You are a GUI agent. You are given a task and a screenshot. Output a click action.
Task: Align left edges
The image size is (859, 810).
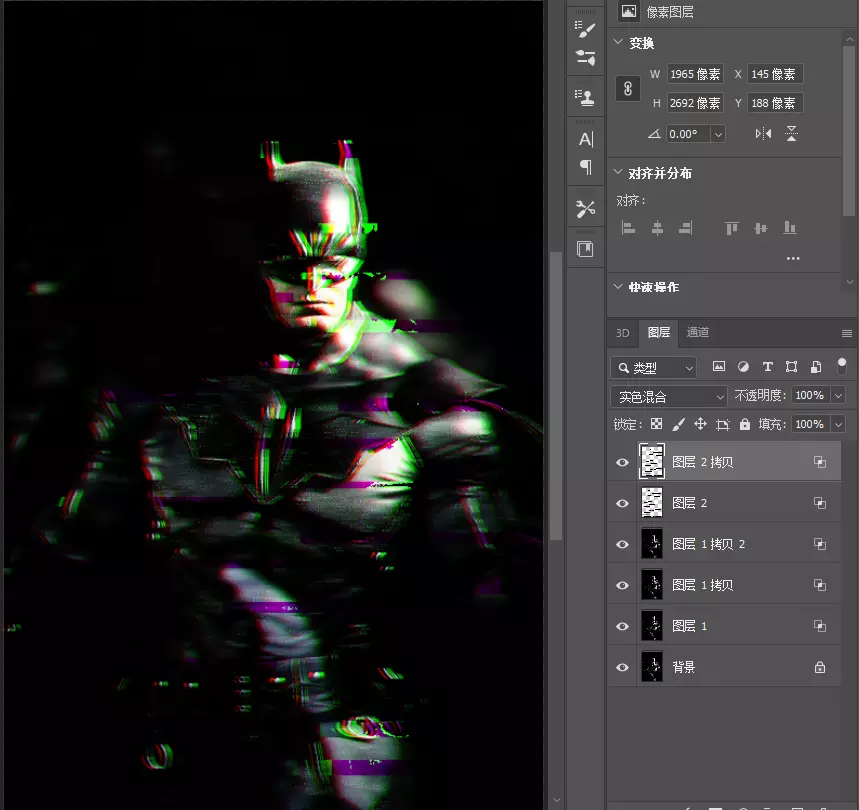(628, 228)
